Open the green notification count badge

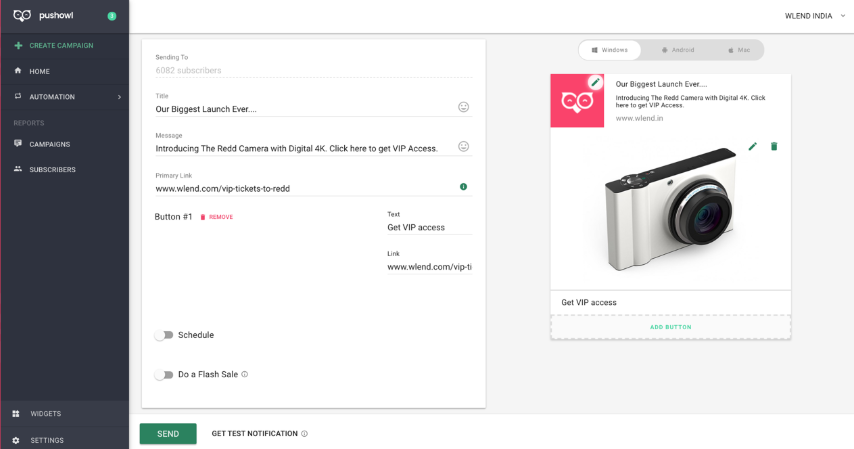(112, 16)
